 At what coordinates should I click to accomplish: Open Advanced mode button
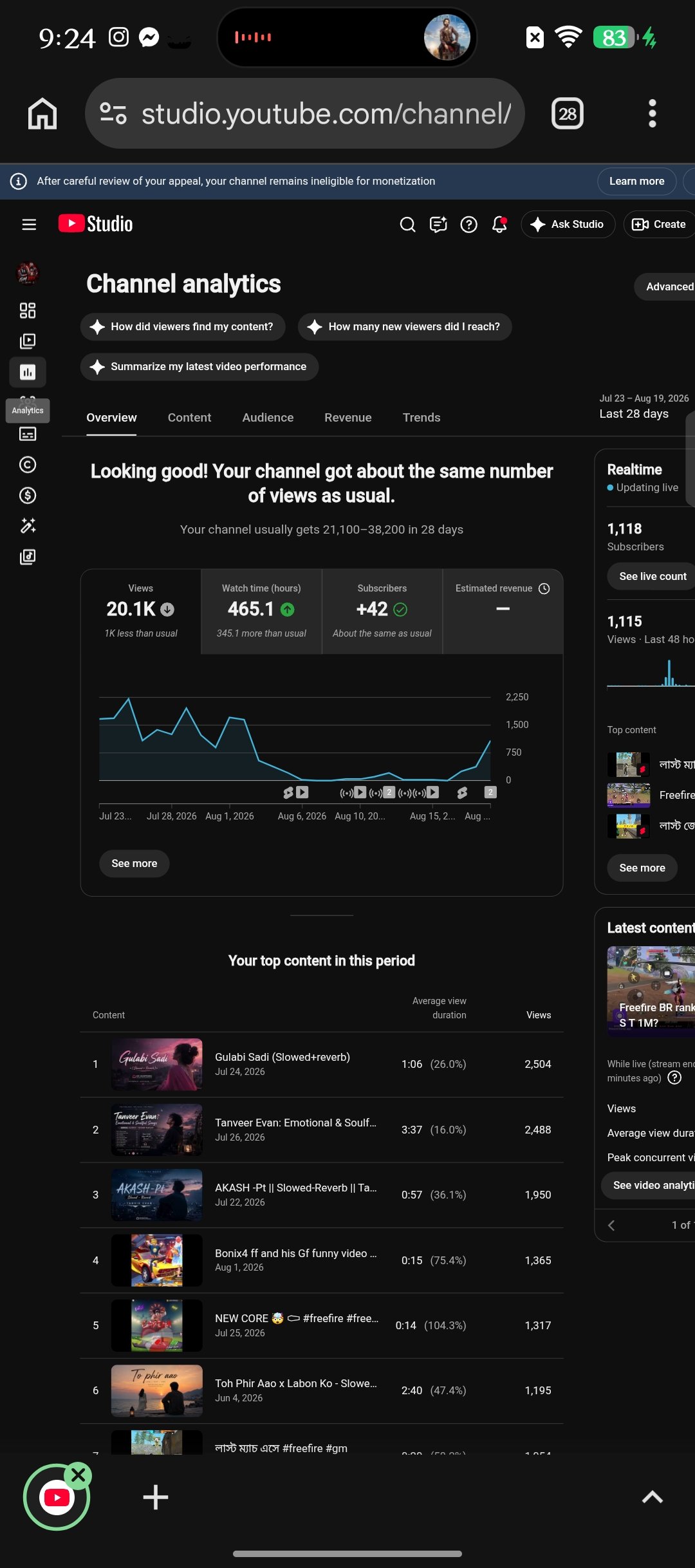665,286
